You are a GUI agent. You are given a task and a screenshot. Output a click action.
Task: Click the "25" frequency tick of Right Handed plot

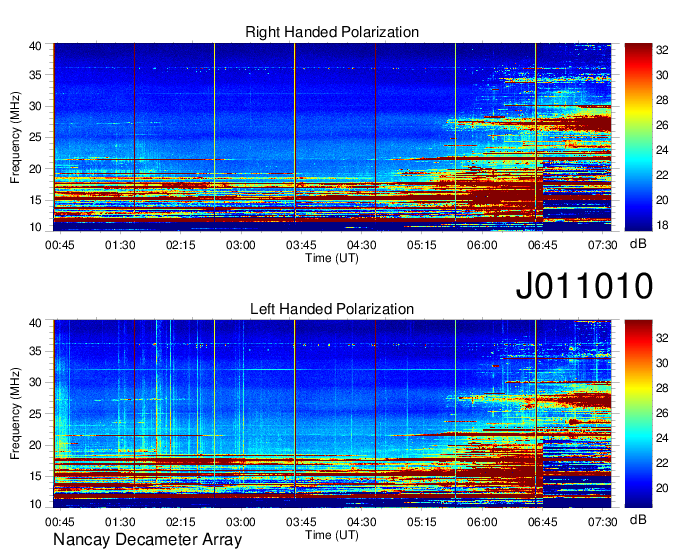[x=35, y=137]
